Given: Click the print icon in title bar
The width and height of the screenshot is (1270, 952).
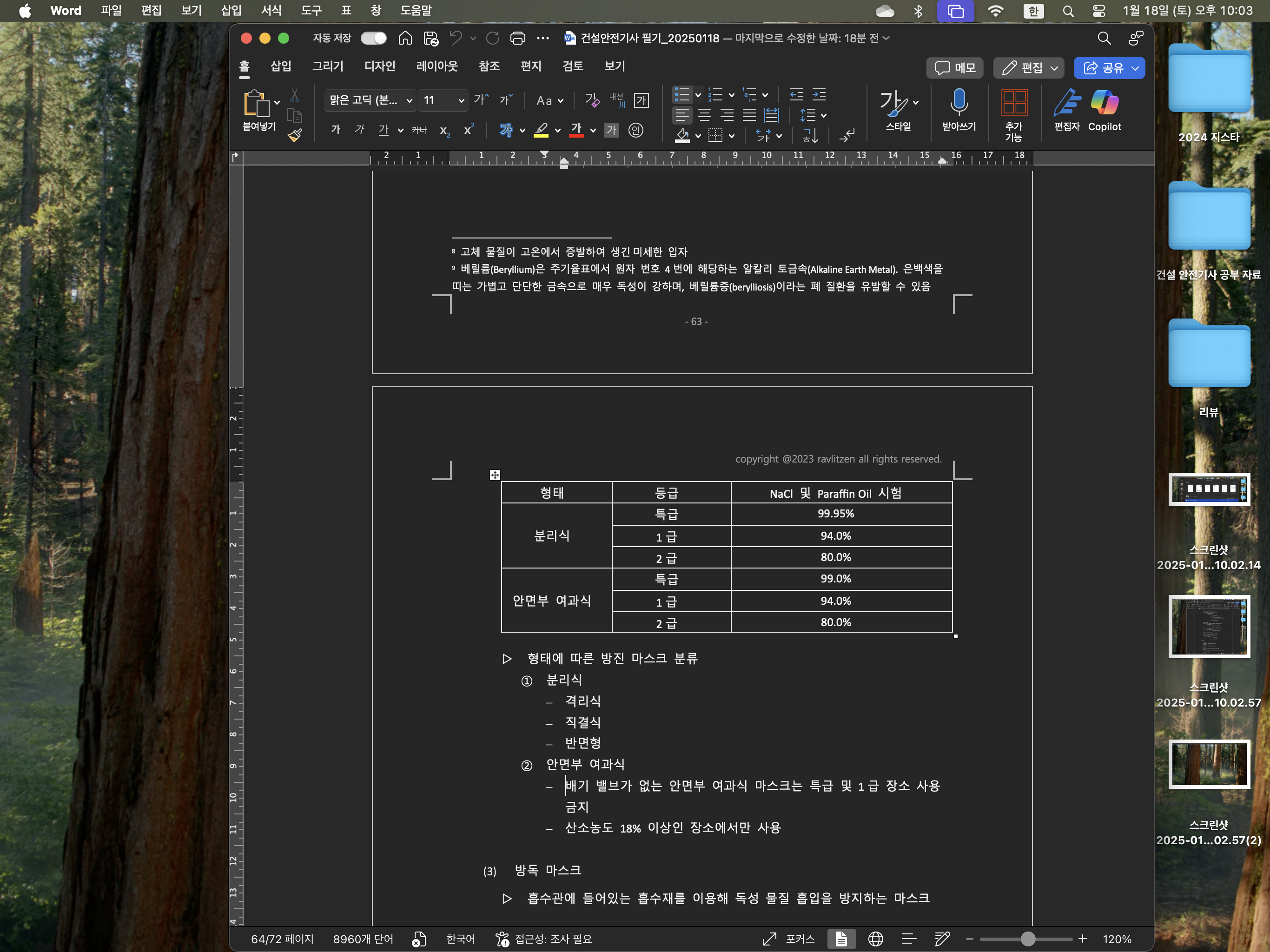Looking at the screenshot, I should [517, 39].
